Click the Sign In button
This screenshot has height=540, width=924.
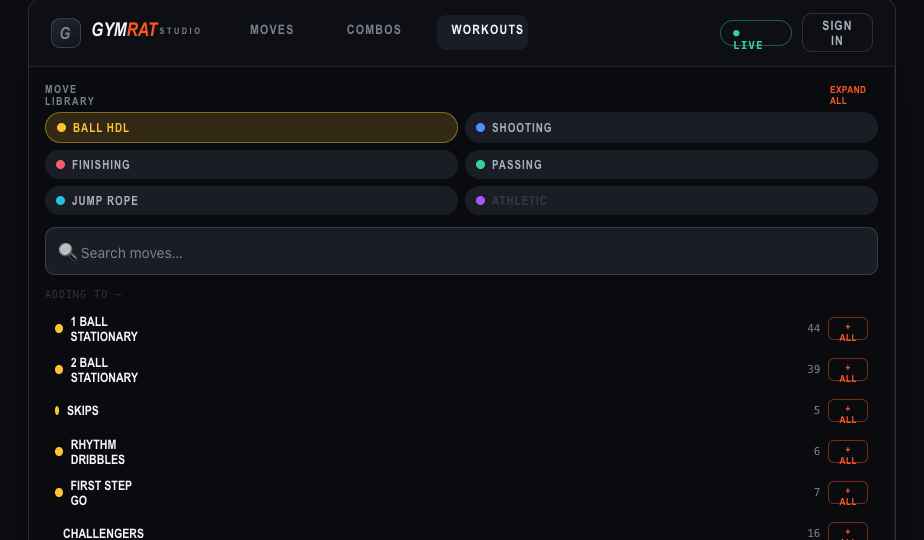(837, 33)
